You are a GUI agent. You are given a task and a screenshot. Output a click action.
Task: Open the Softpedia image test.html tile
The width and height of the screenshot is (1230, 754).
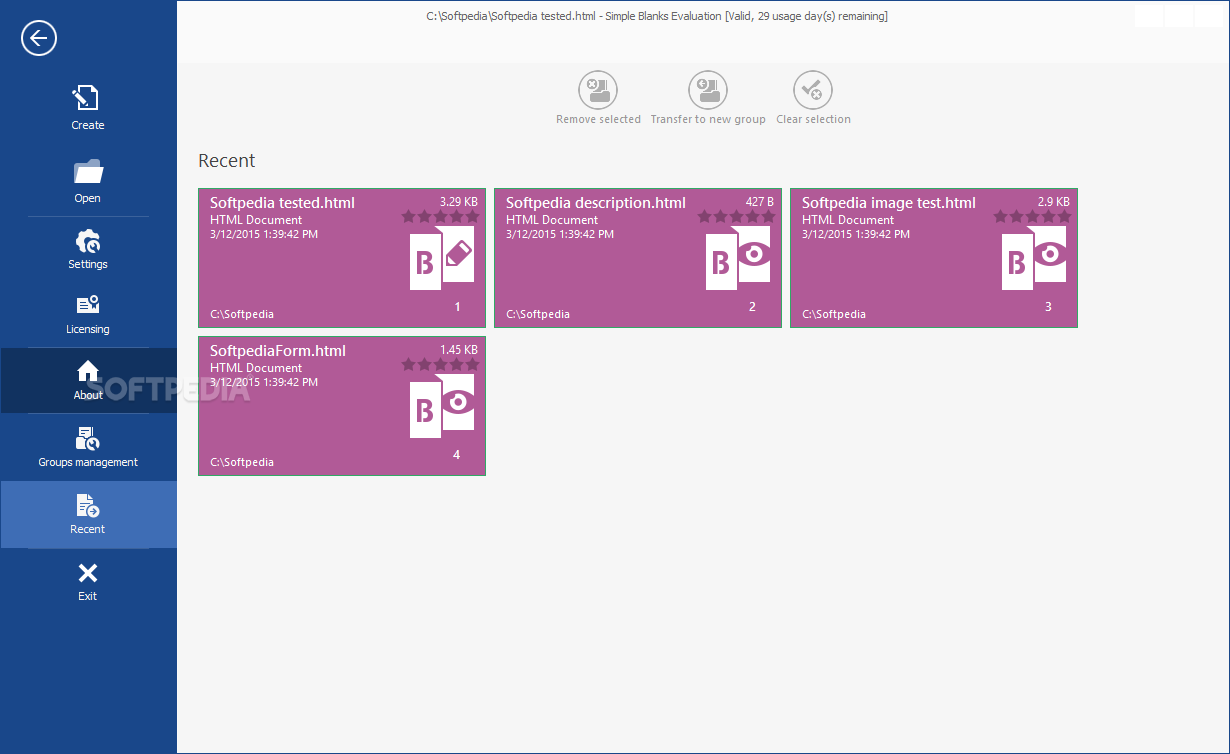[x=934, y=258]
